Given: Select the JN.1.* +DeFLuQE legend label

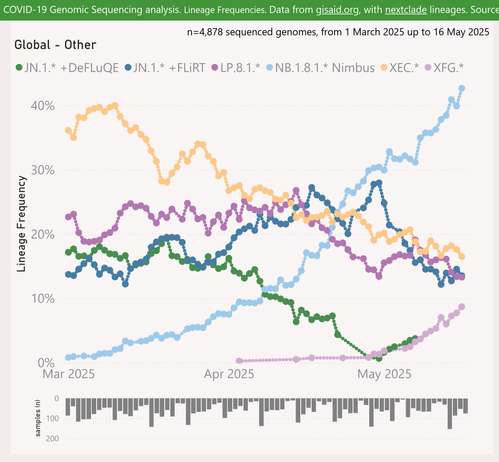Looking at the screenshot, I should [71, 68].
